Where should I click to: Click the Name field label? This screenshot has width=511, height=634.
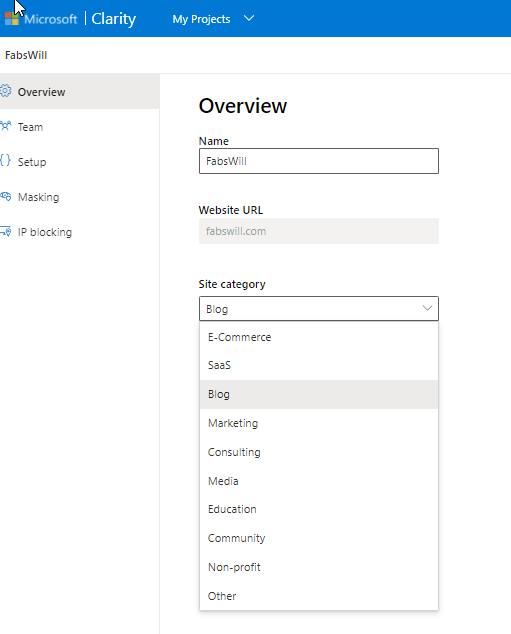[x=213, y=141]
